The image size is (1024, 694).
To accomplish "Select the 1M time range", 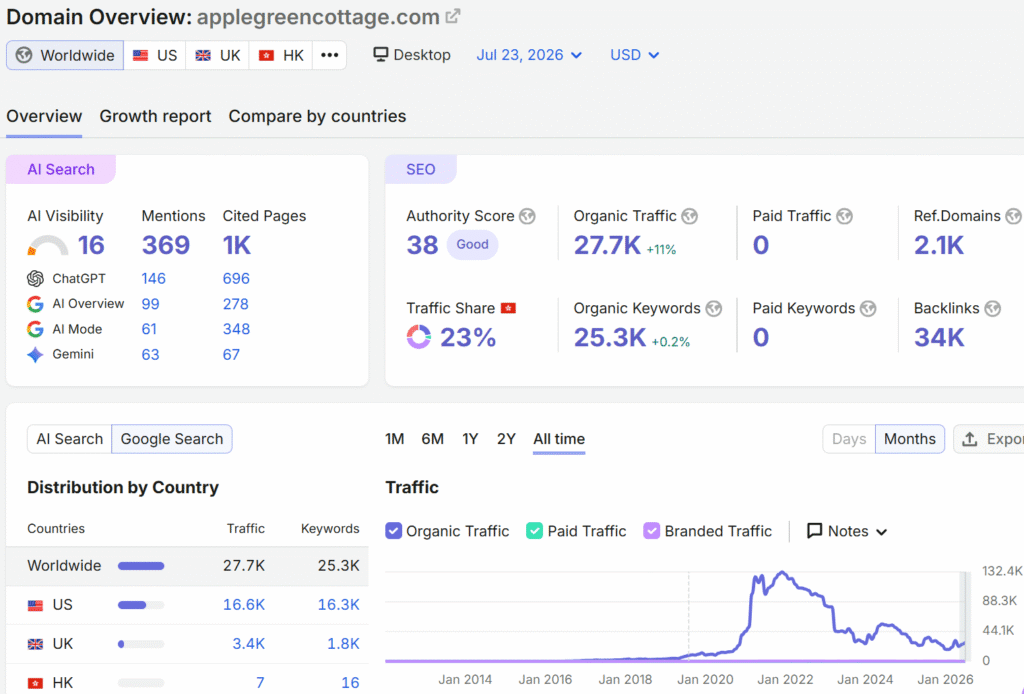I will [394, 439].
